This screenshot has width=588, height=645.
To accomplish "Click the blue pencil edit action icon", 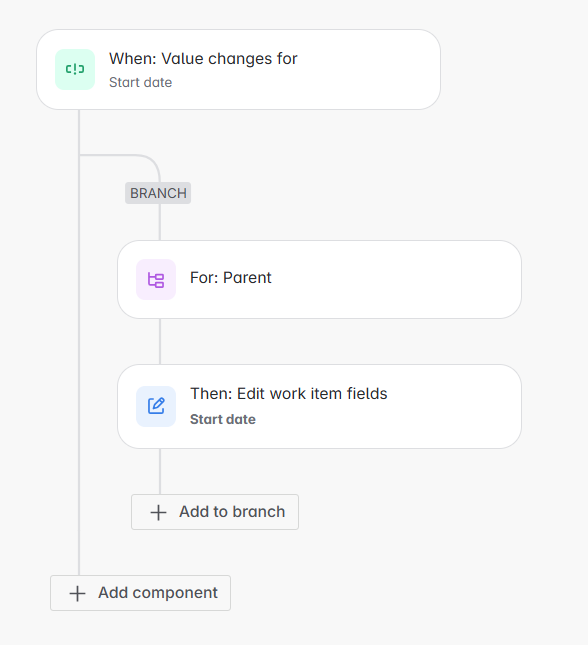I will (156, 406).
